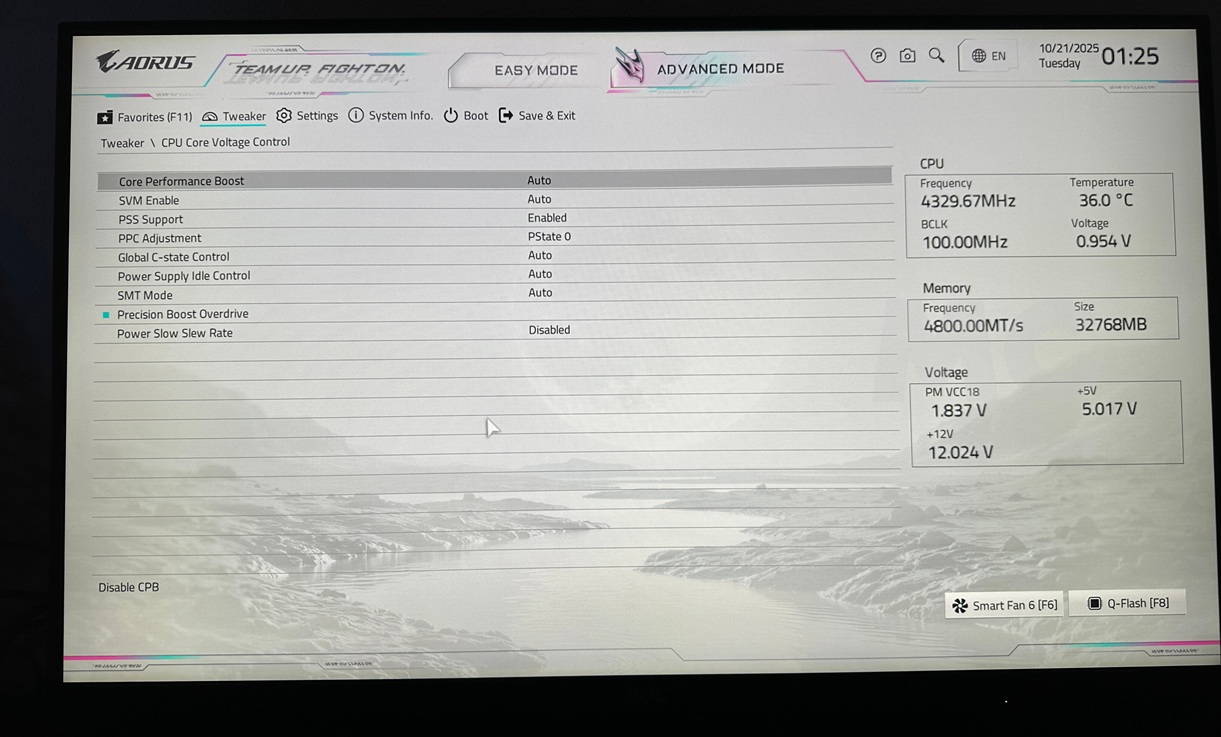Expand the Precision Boost Overdrive submenu
This screenshot has width=1221, height=737.
[182, 314]
